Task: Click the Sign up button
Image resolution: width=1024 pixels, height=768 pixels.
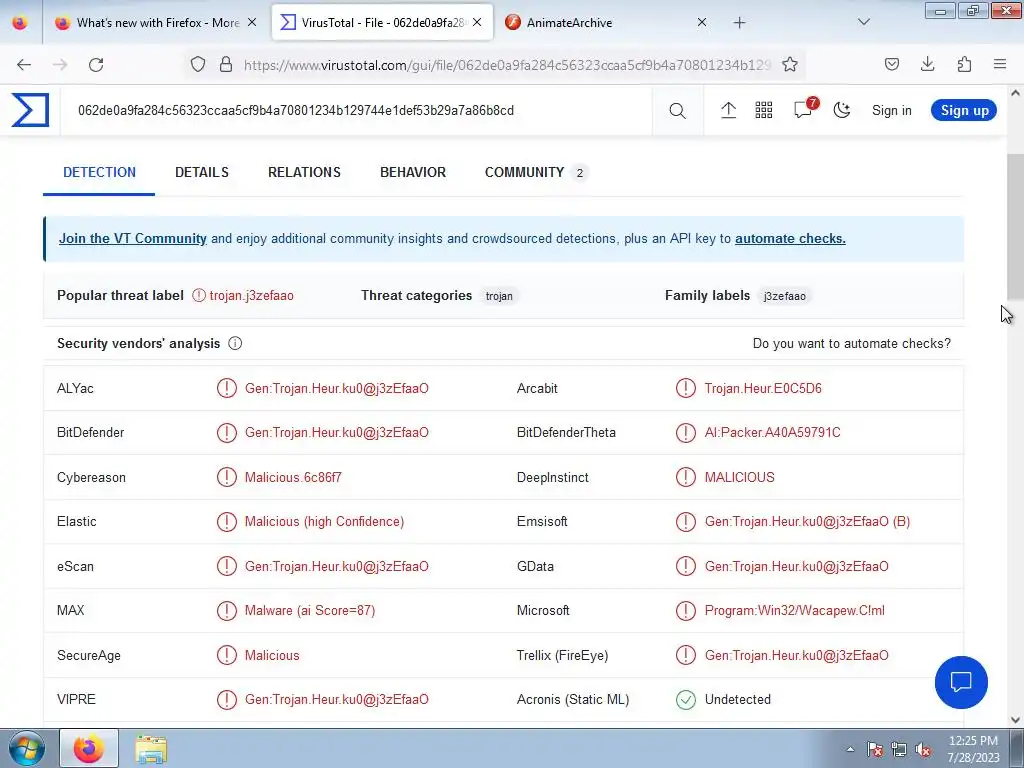Action: coord(964,110)
